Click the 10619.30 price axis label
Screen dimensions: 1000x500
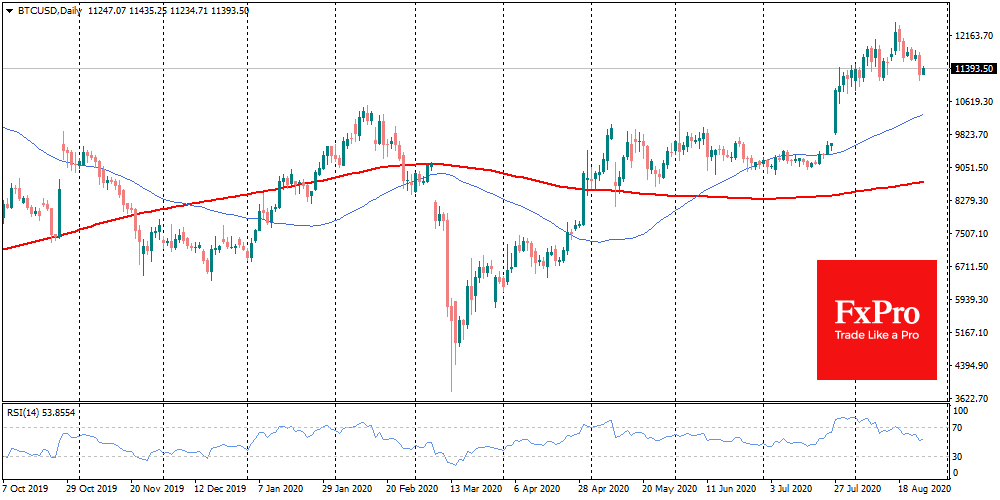point(973,102)
